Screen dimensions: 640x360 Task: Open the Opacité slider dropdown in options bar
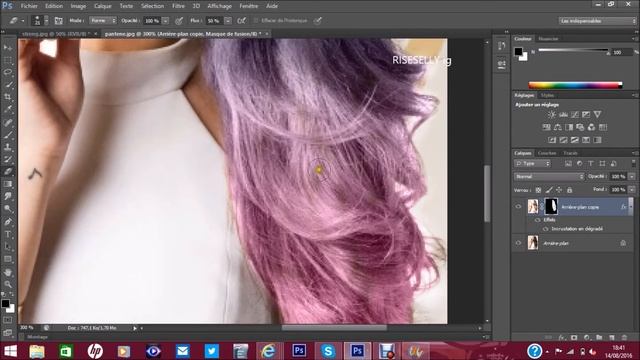(x=165, y=20)
